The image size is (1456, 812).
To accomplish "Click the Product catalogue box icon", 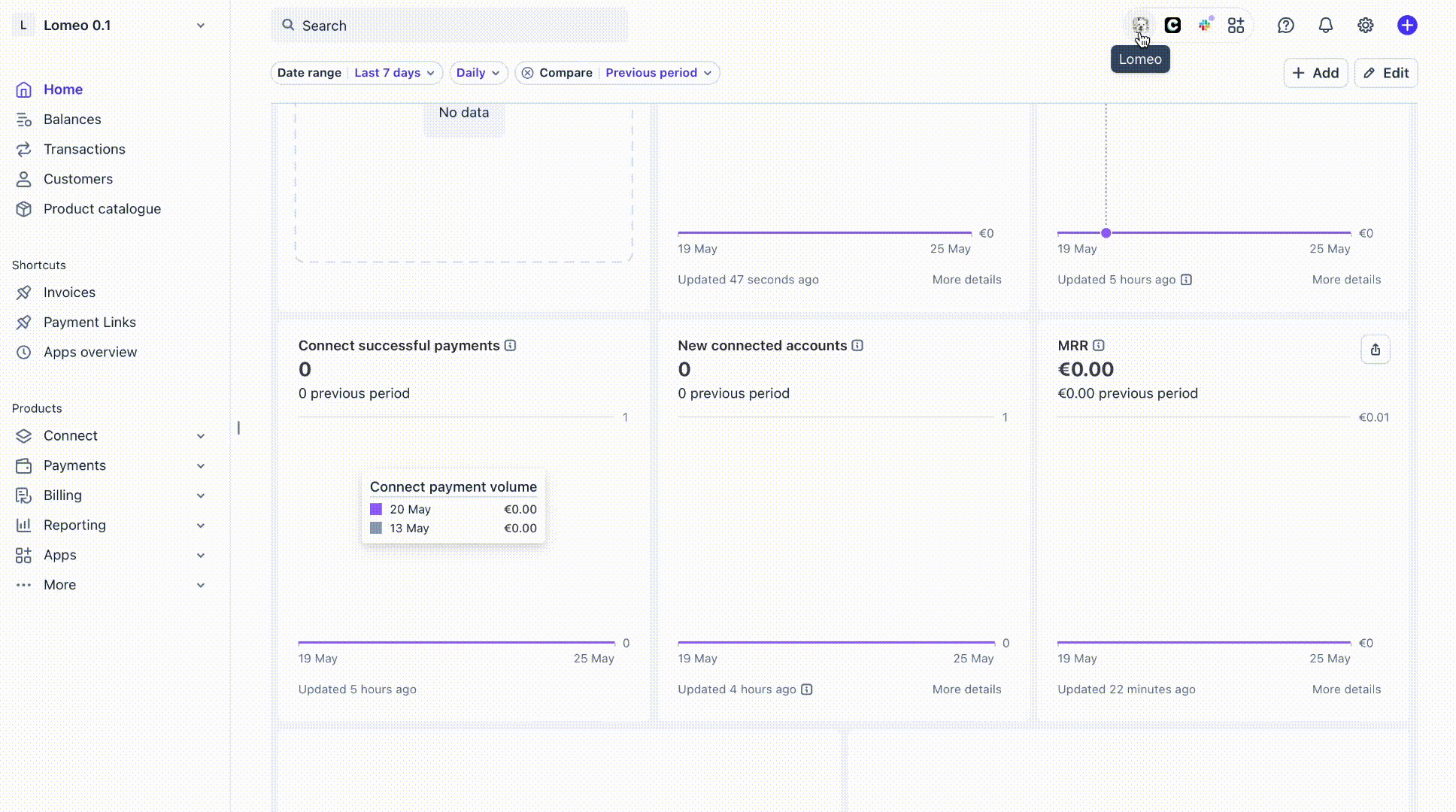I will 24,209.
